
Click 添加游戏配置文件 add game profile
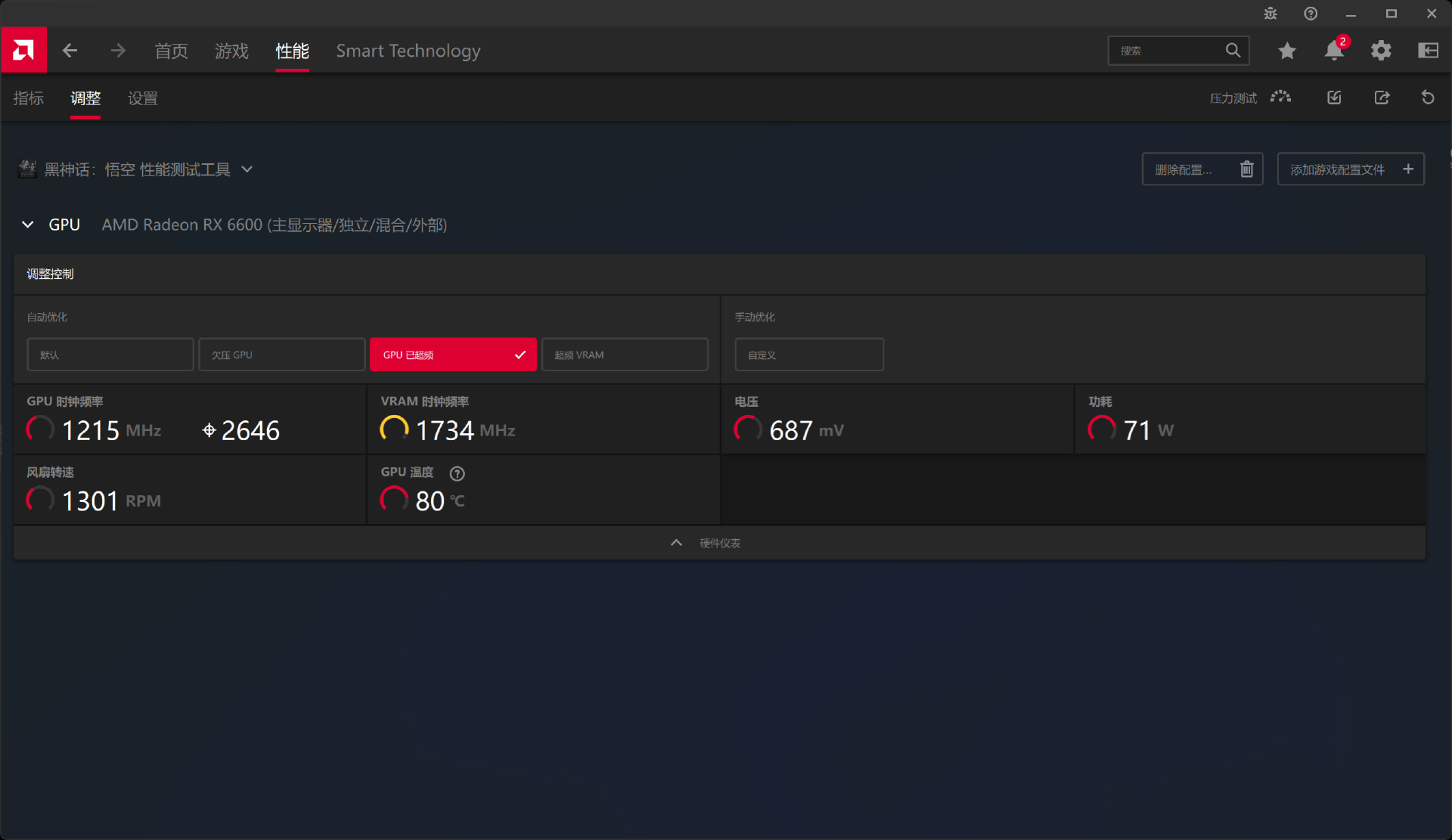pyautogui.click(x=1351, y=169)
